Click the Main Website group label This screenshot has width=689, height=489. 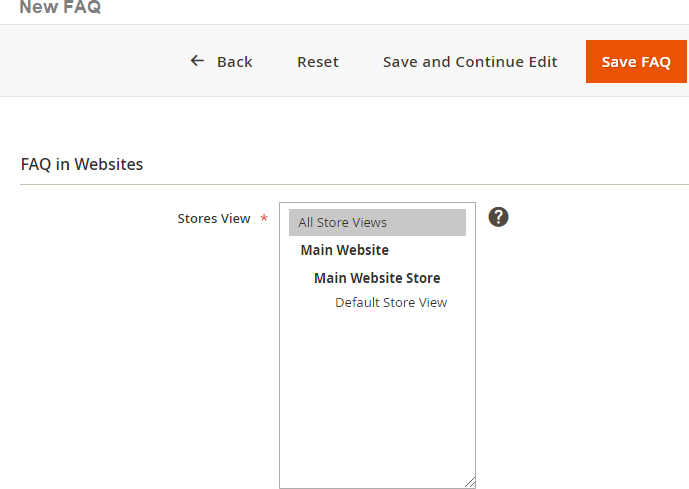[x=345, y=250]
